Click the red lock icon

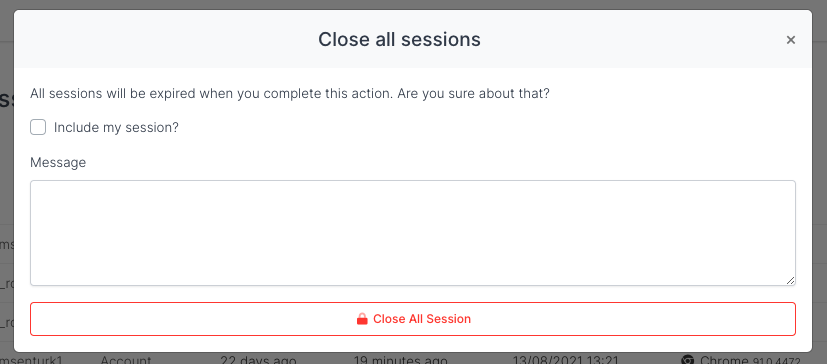click(x=362, y=319)
